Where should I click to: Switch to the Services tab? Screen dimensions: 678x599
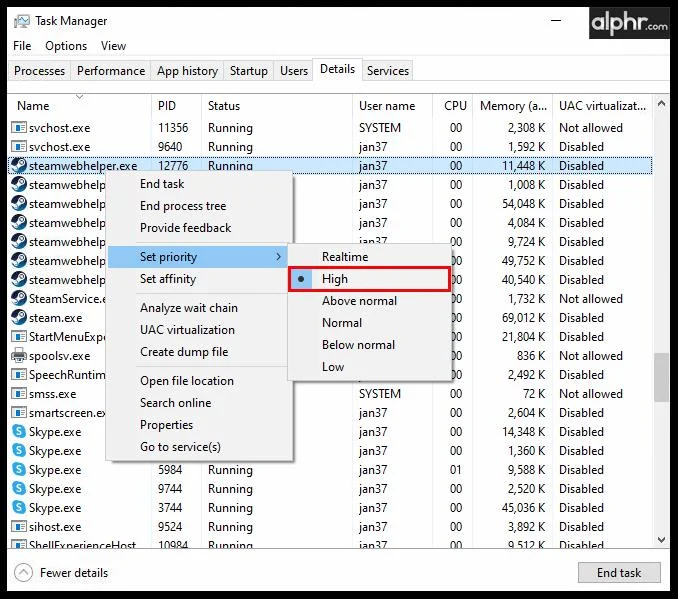(388, 70)
